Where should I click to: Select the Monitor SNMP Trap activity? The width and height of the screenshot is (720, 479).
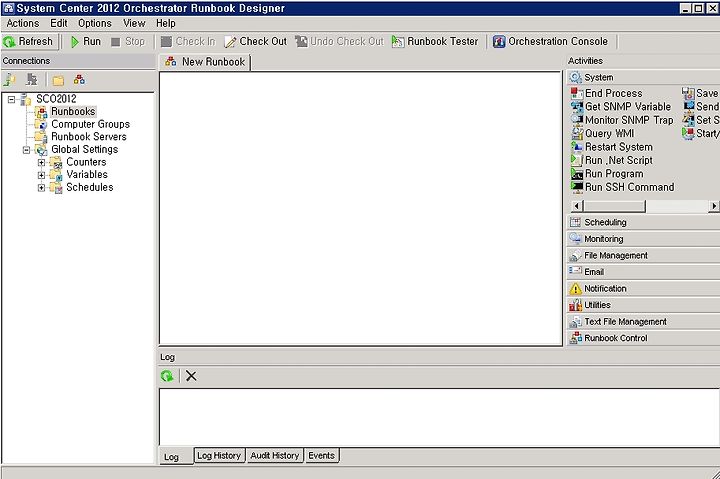622,120
